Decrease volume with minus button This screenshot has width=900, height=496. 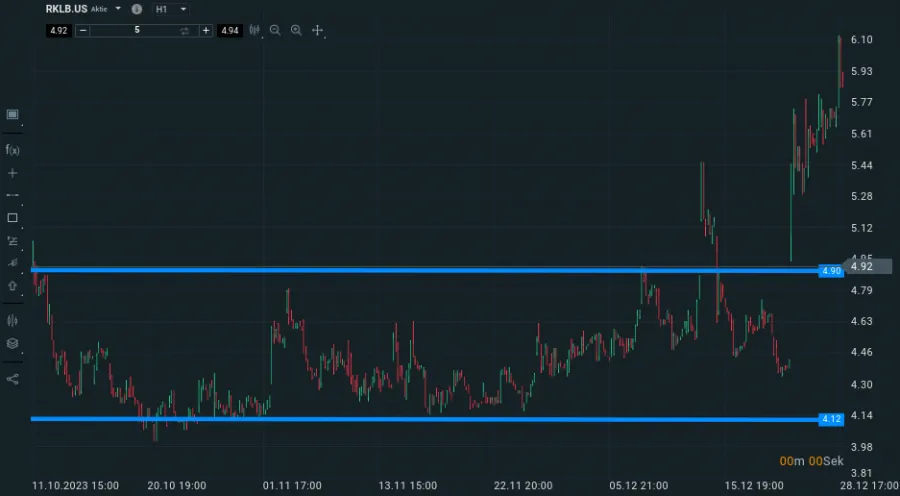click(x=83, y=30)
